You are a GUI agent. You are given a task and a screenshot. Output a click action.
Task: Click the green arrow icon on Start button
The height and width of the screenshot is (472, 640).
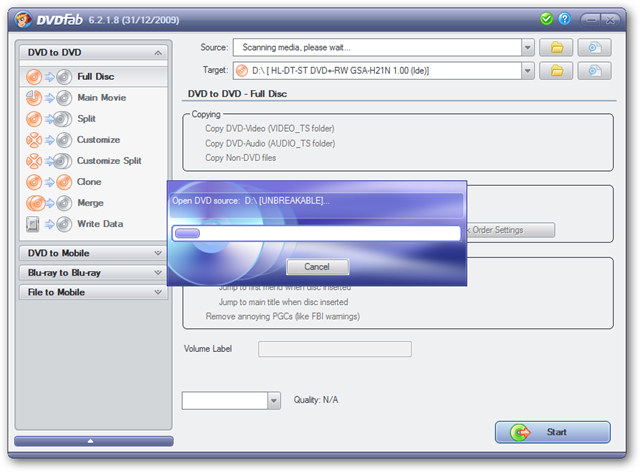(520, 432)
